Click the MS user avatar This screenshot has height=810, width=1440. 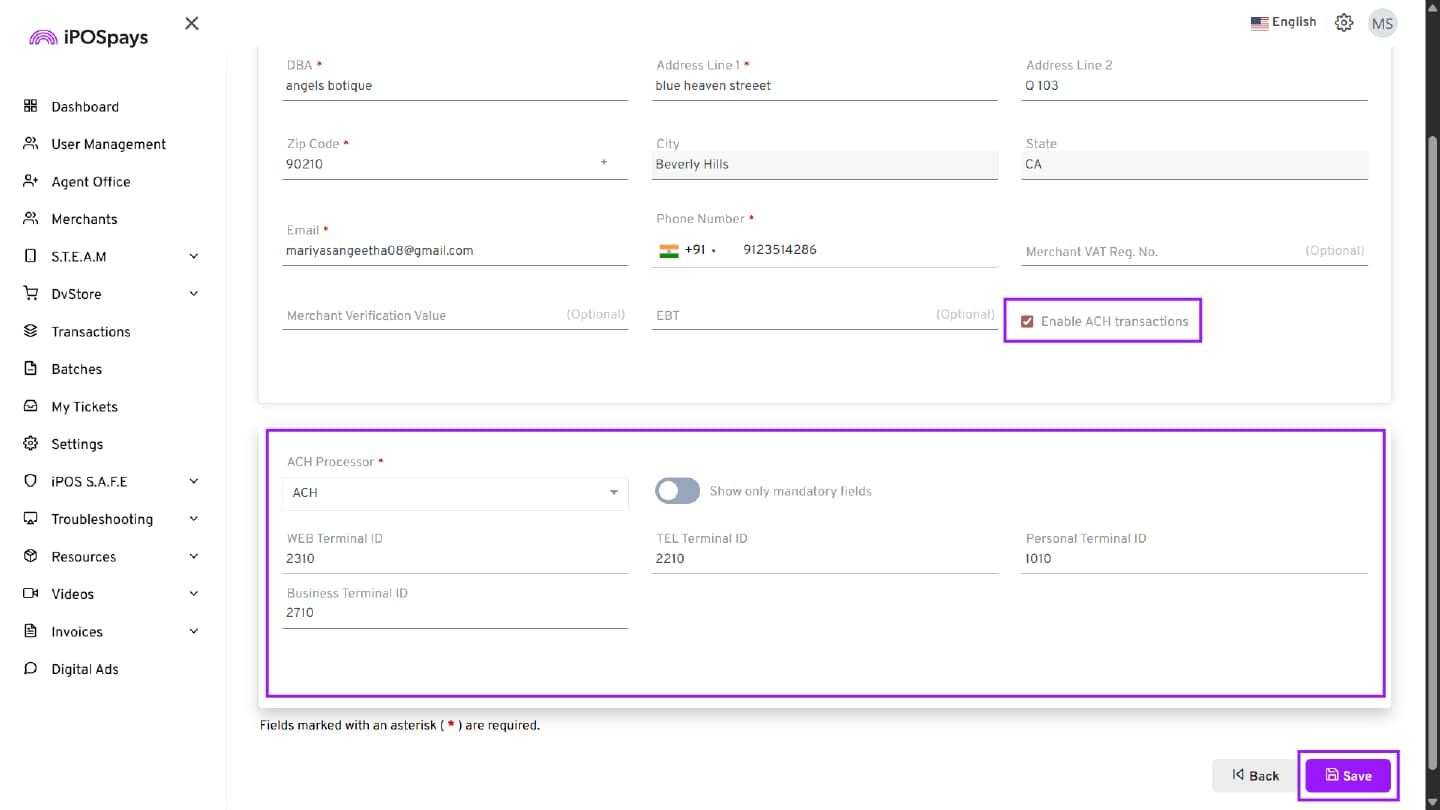(1382, 23)
